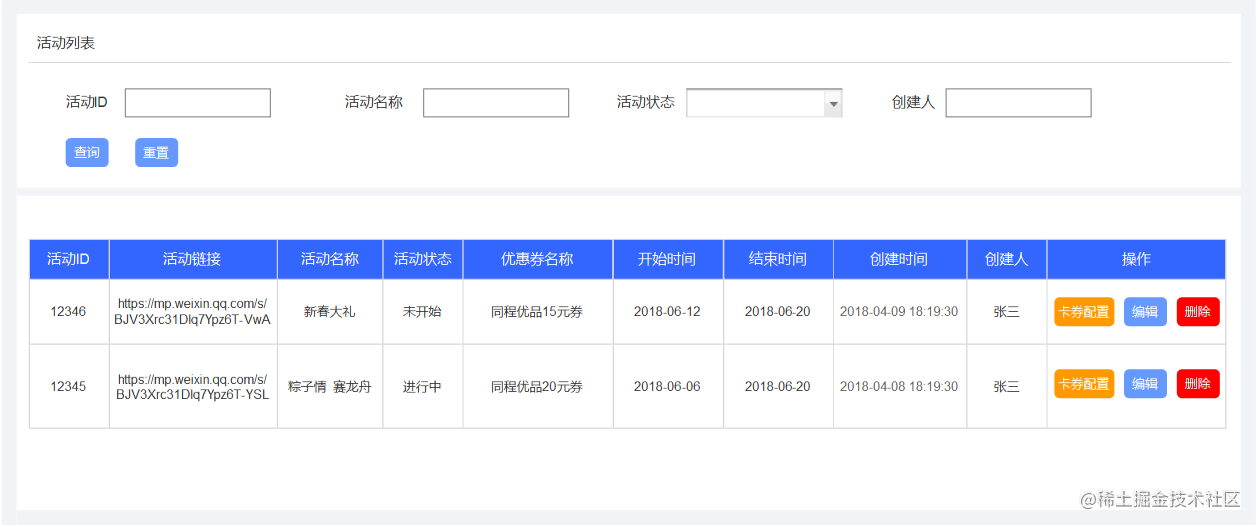Click 编辑 for activity 12346
1258x527 pixels.
click(x=1145, y=312)
